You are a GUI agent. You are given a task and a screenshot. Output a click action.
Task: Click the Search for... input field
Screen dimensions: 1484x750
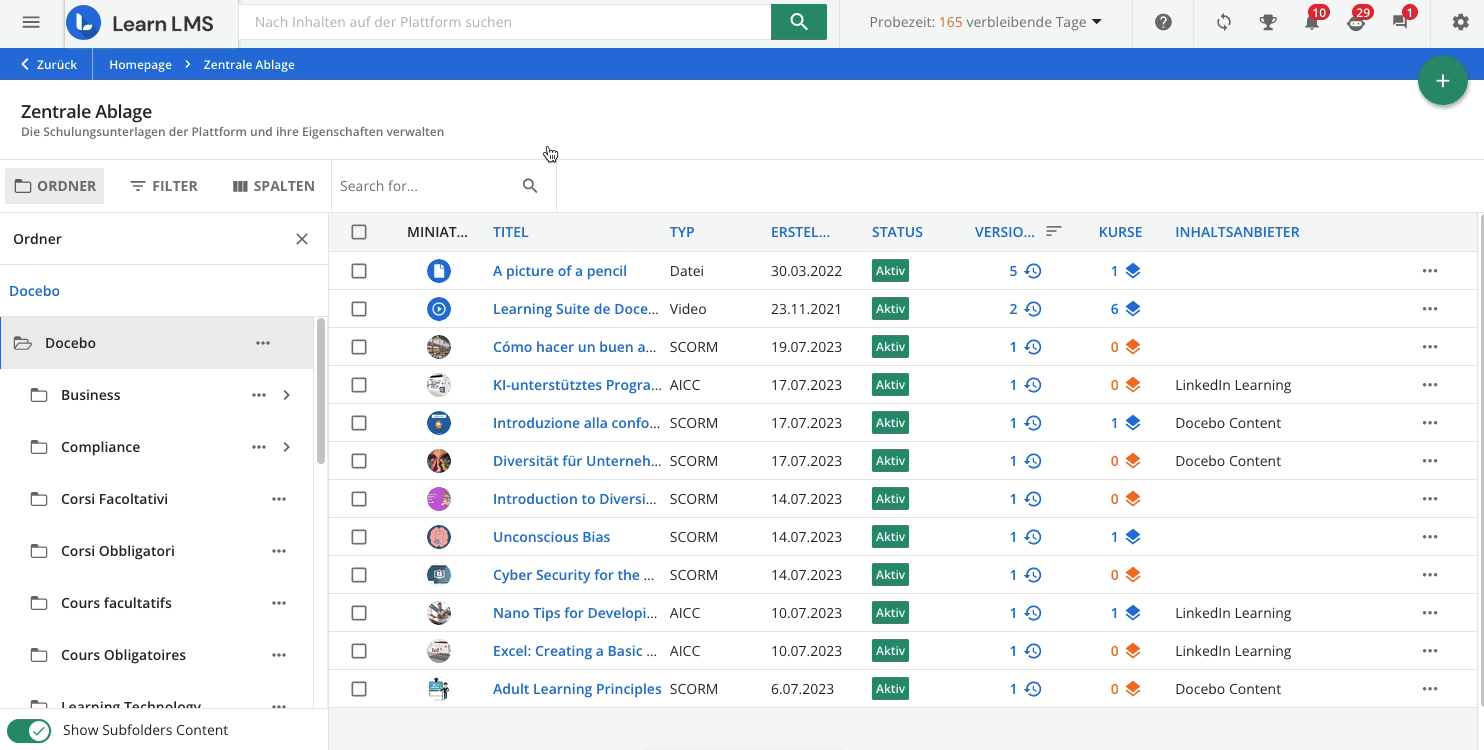[x=425, y=186]
